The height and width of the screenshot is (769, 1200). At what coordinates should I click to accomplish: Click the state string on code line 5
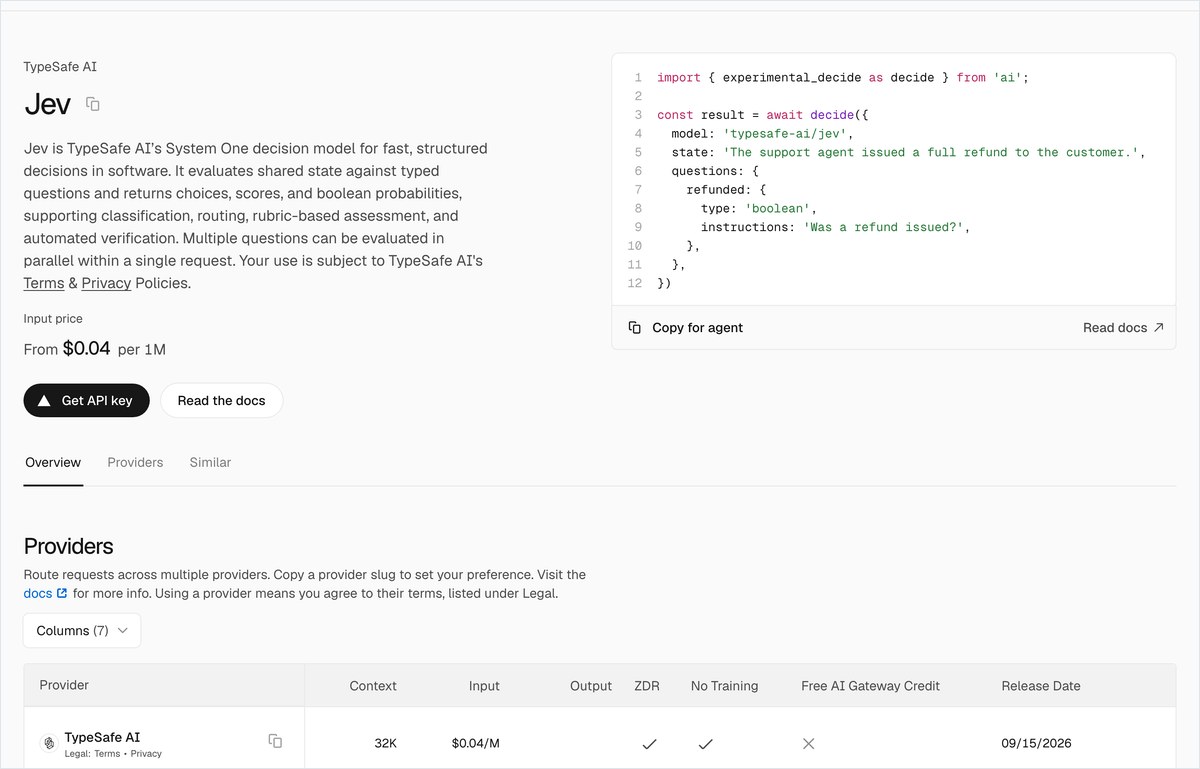(x=931, y=152)
